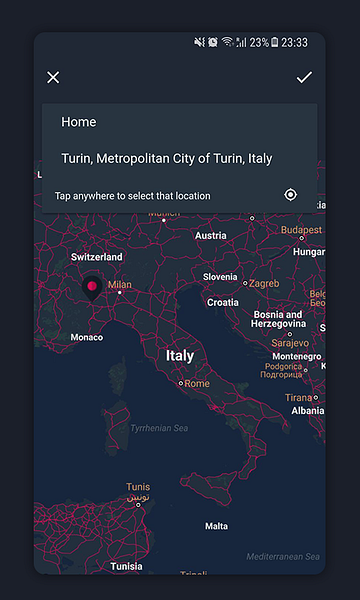Tap the Wi-Fi icon in status bar
Image resolution: width=360 pixels, height=600 pixels.
pos(228,42)
